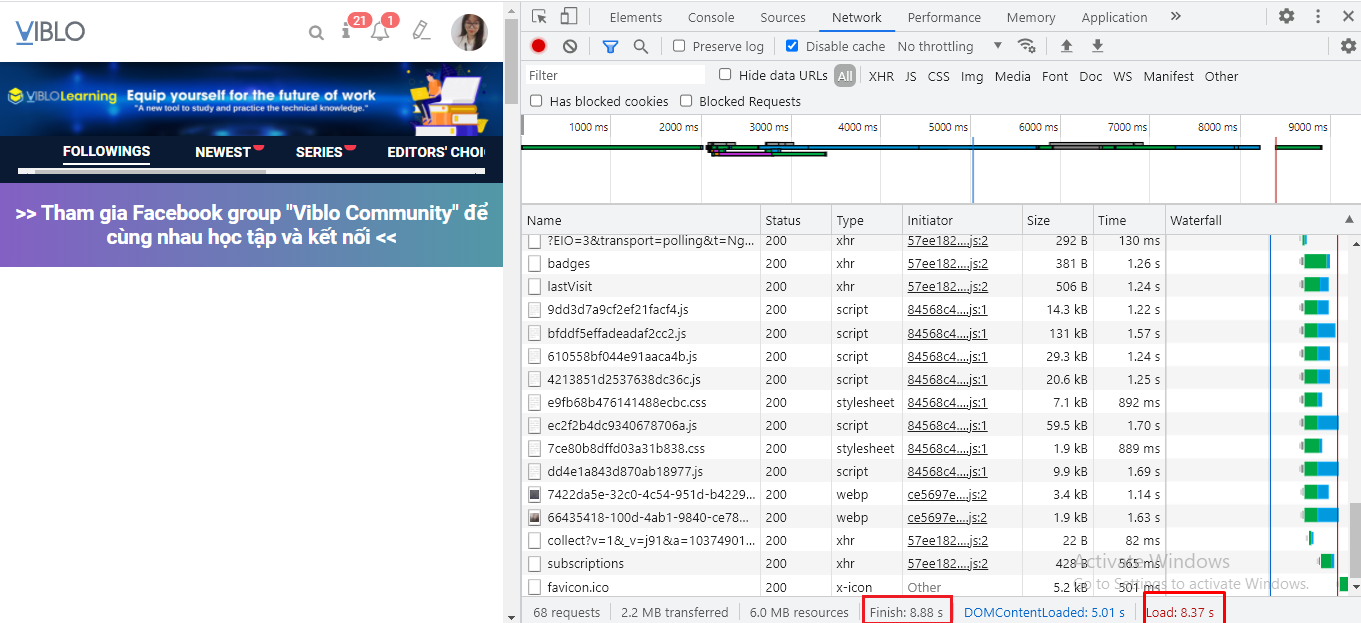Open the FOLLOWINGS feed tab
The height and width of the screenshot is (623, 1361).
(106, 152)
